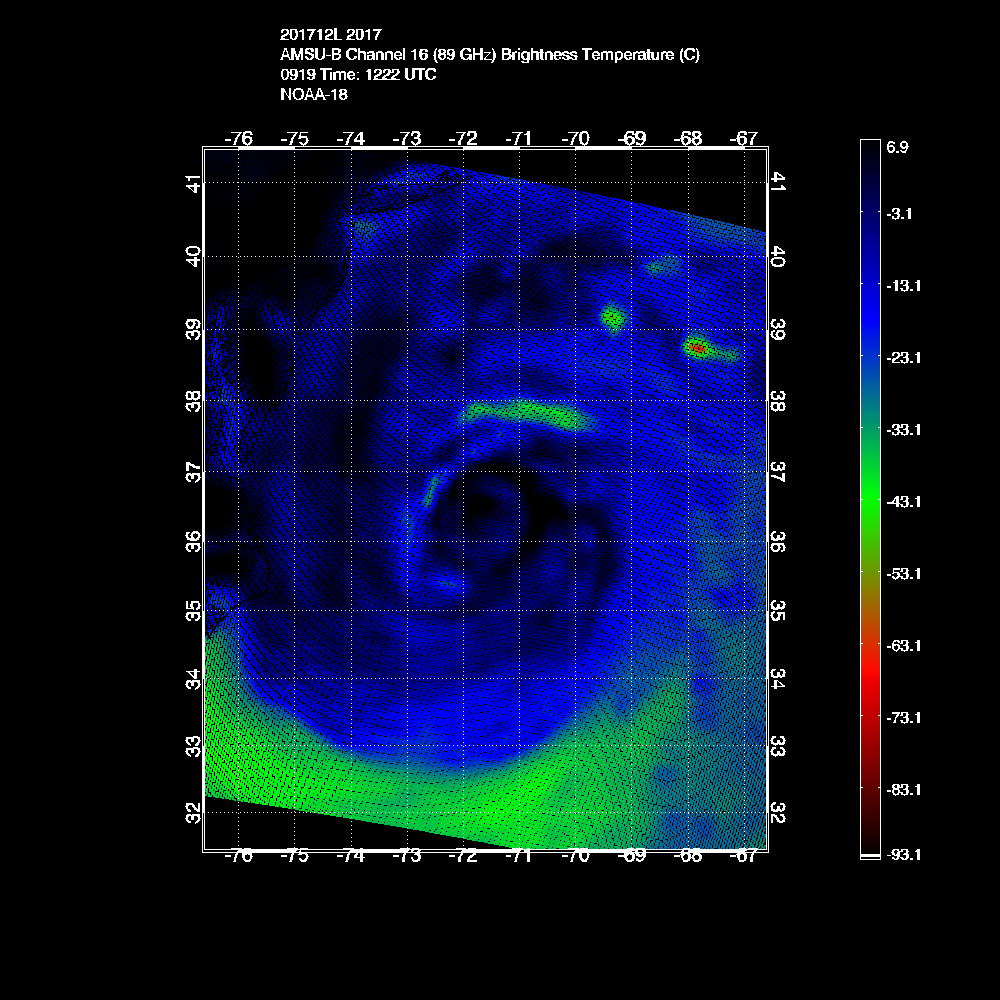Click the "AMSU-B Channel 16 (89 GHz) Brightness Temperature (C)" title

[x=490, y=55]
